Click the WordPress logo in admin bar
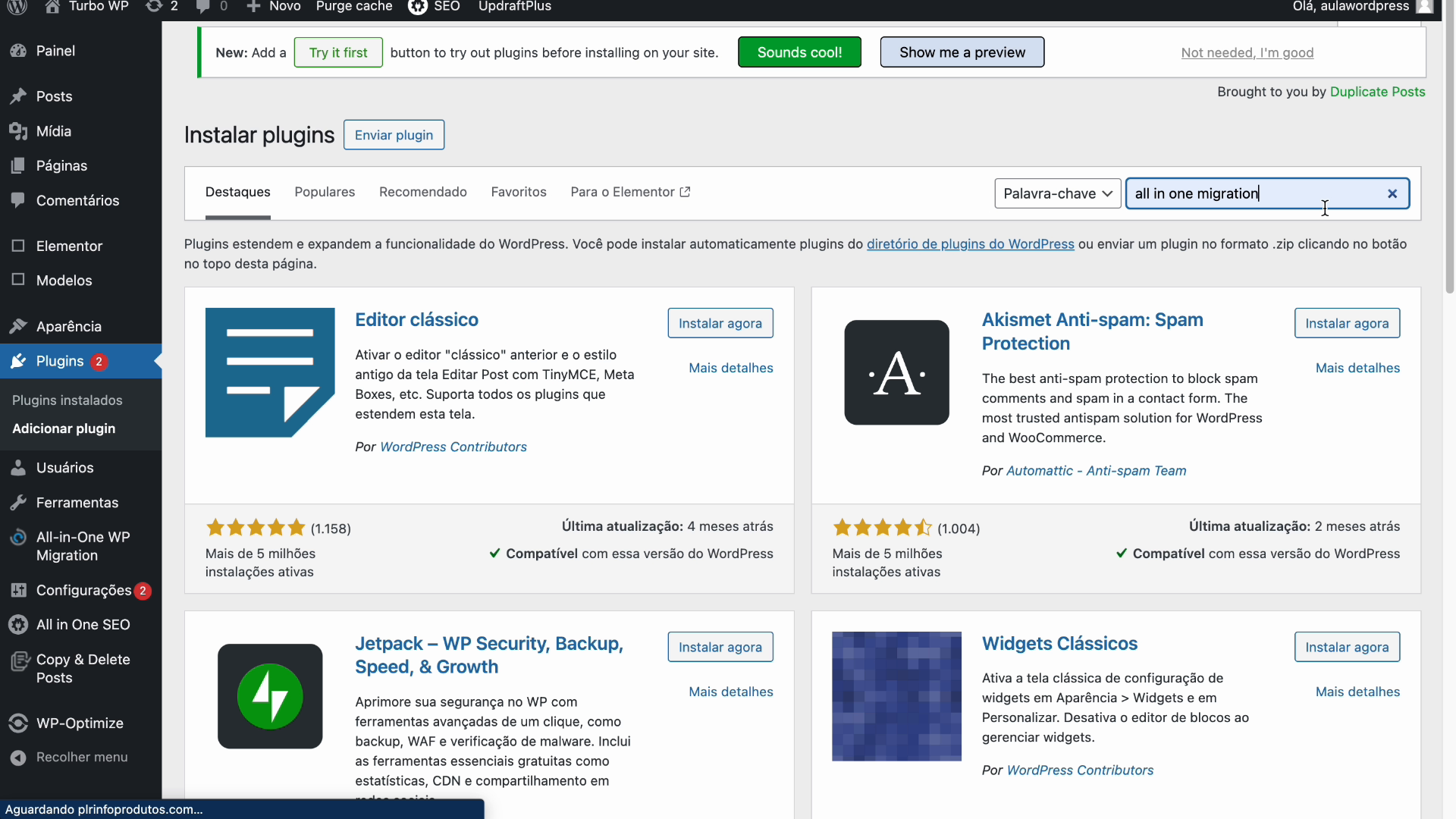Image resolution: width=1456 pixels, height=819 pixels. (17, 7)
